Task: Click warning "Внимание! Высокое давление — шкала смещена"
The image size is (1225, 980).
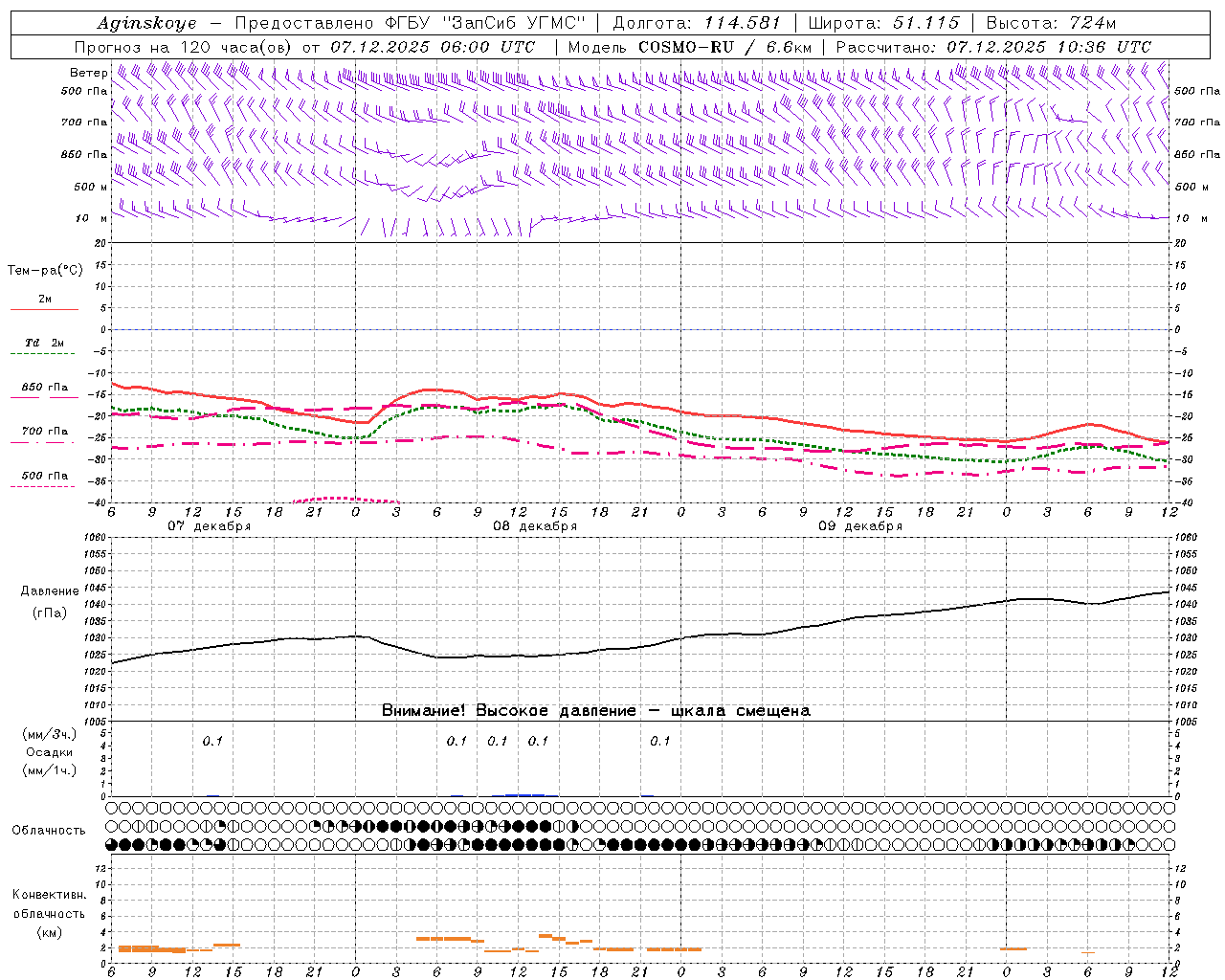Action: [x=595, y=711]
